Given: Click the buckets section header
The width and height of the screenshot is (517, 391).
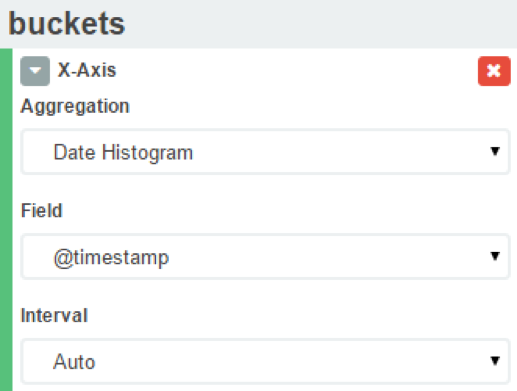Looking at the screenshot, I should click(x=67, y=23).
